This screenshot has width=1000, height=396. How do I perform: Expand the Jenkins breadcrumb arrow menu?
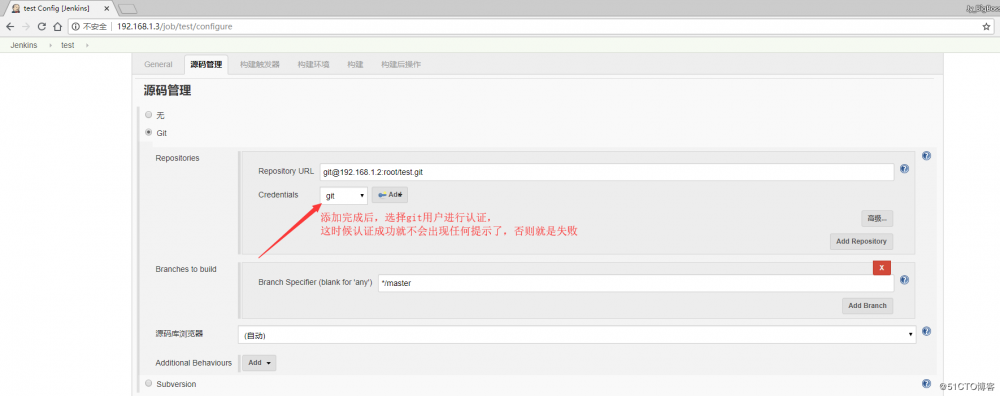click(x=50, y=45)
